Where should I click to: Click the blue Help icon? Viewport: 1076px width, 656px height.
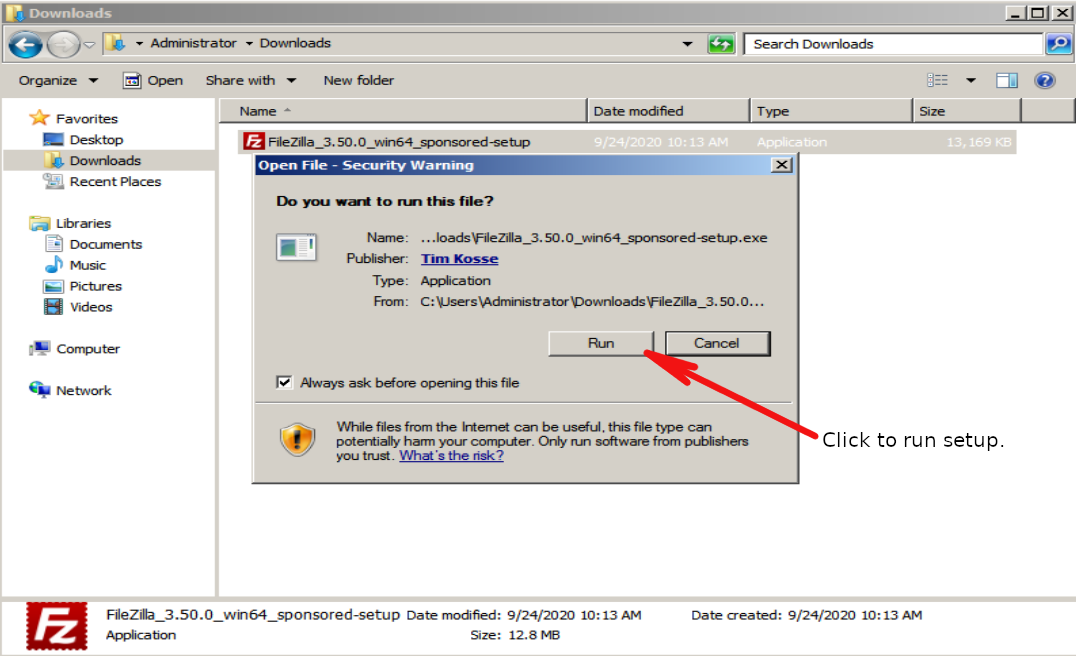click(x=1044, y=80)
